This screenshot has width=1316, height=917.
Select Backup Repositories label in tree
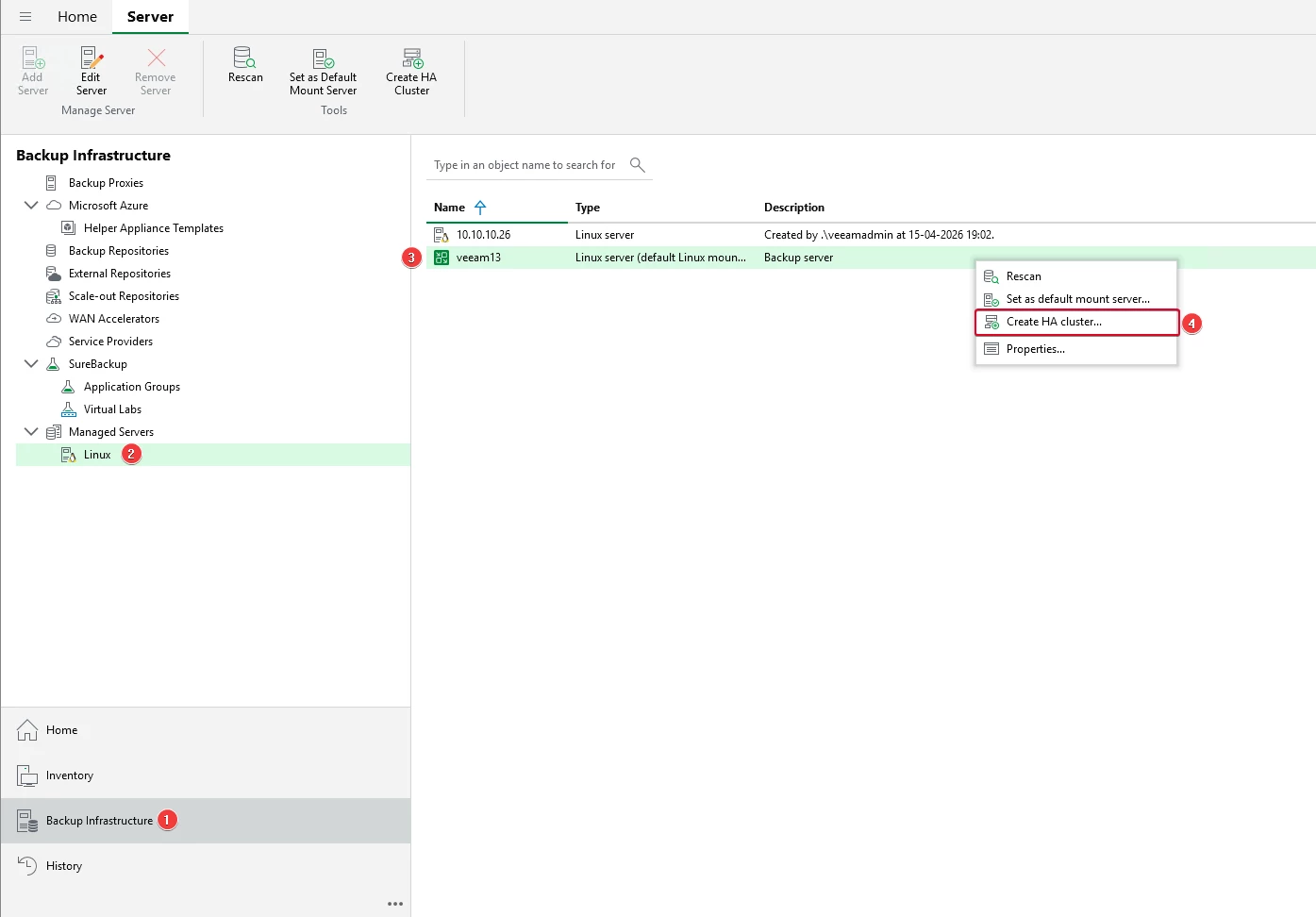tap(119, 251)
